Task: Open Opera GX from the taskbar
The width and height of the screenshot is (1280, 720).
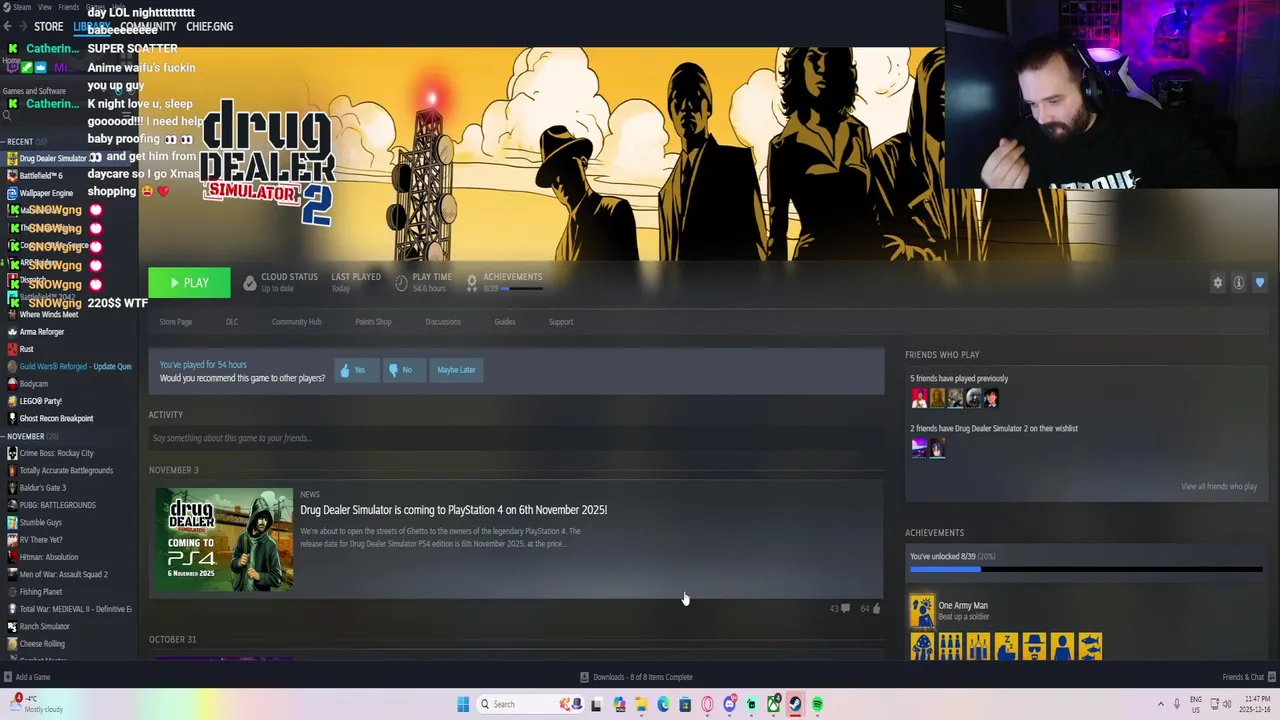Action: point(707,704)
